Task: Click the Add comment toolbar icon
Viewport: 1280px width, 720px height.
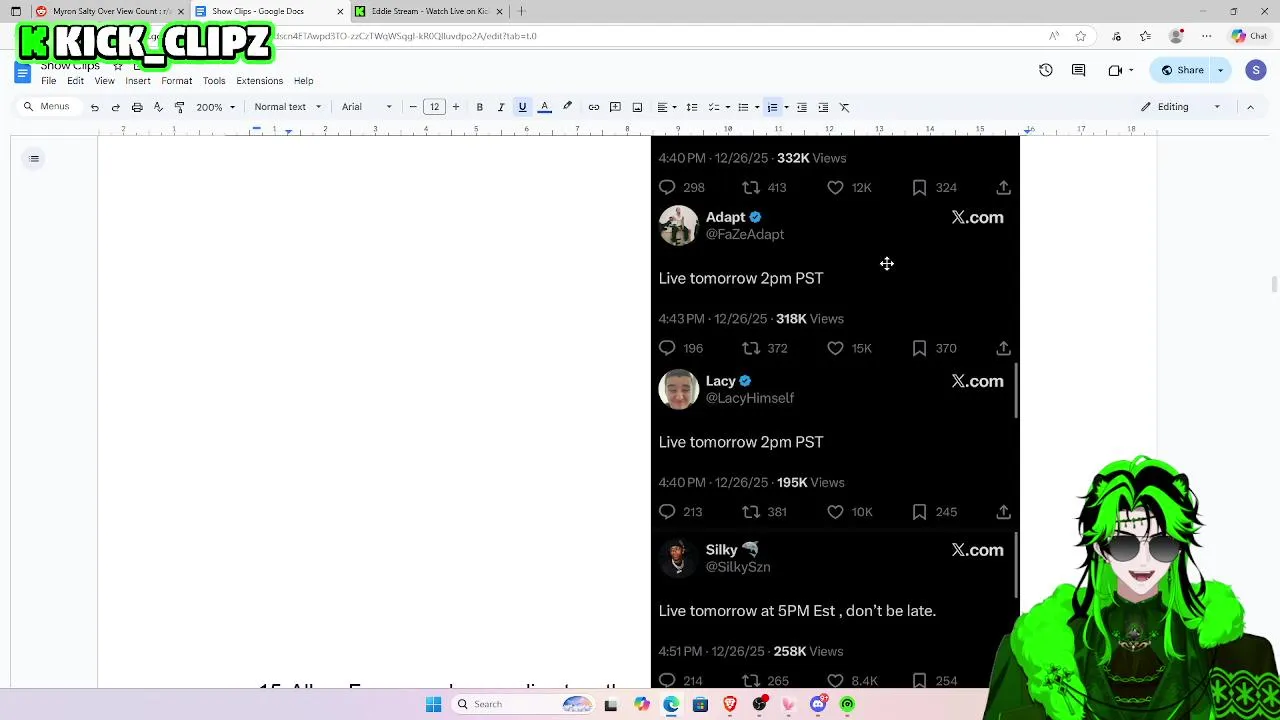Action: pos(615,107)
